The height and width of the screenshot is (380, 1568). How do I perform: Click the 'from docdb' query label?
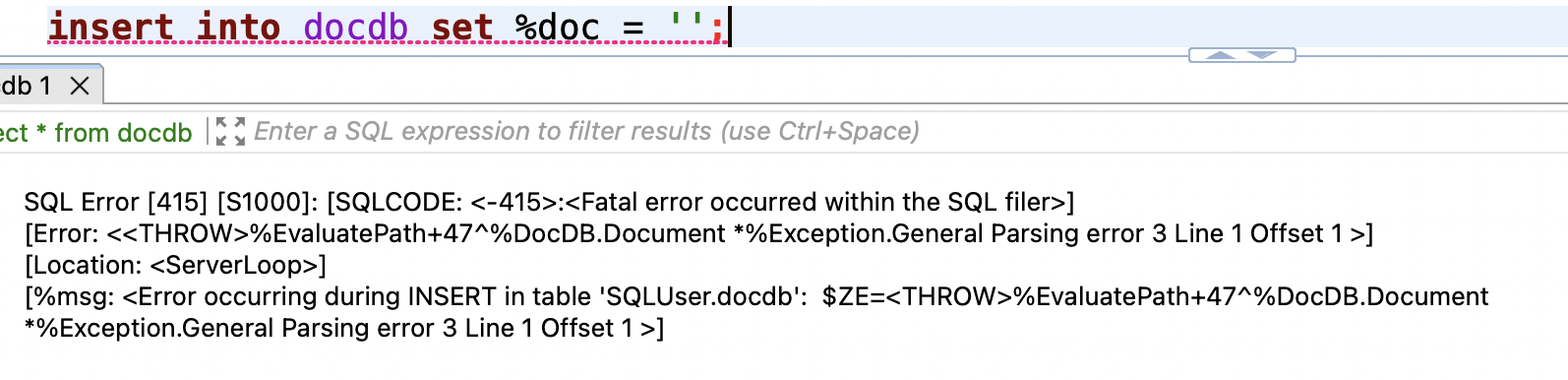123,133
